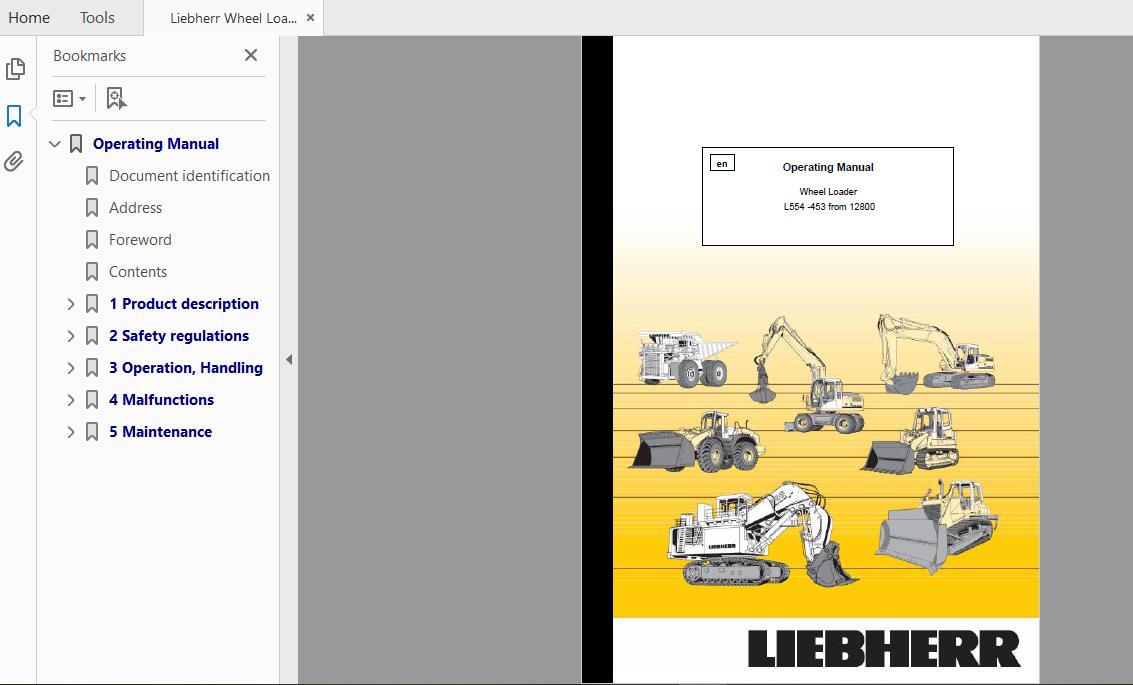Image resolution: width=1133 pixels, height=685 pixels.
Task: Collapse the Operating Manual bookmark tree
Action: [54, 144]
